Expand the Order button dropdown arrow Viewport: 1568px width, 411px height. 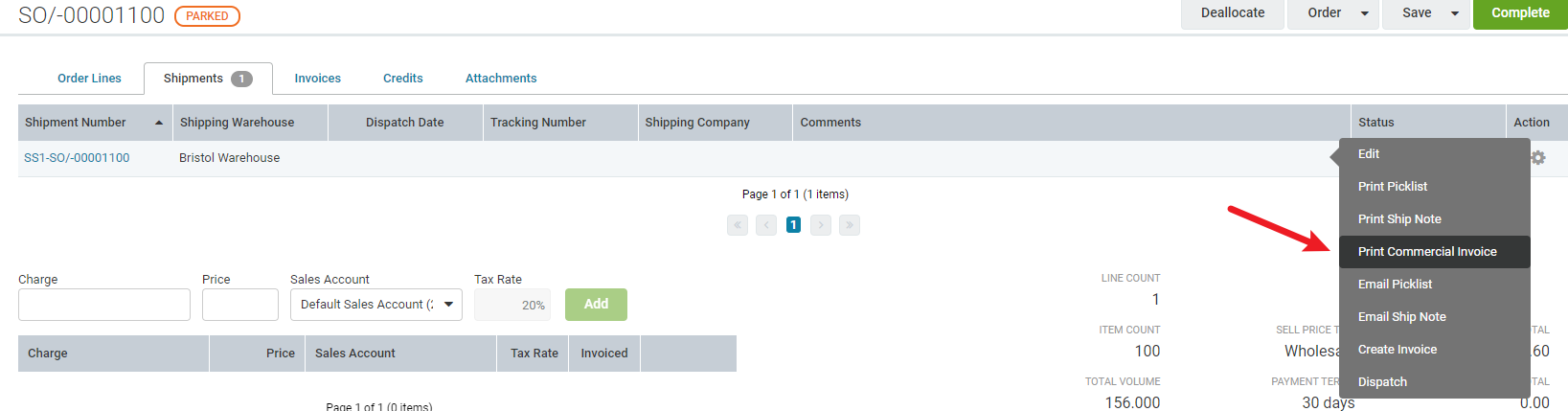click(1365, 13)
